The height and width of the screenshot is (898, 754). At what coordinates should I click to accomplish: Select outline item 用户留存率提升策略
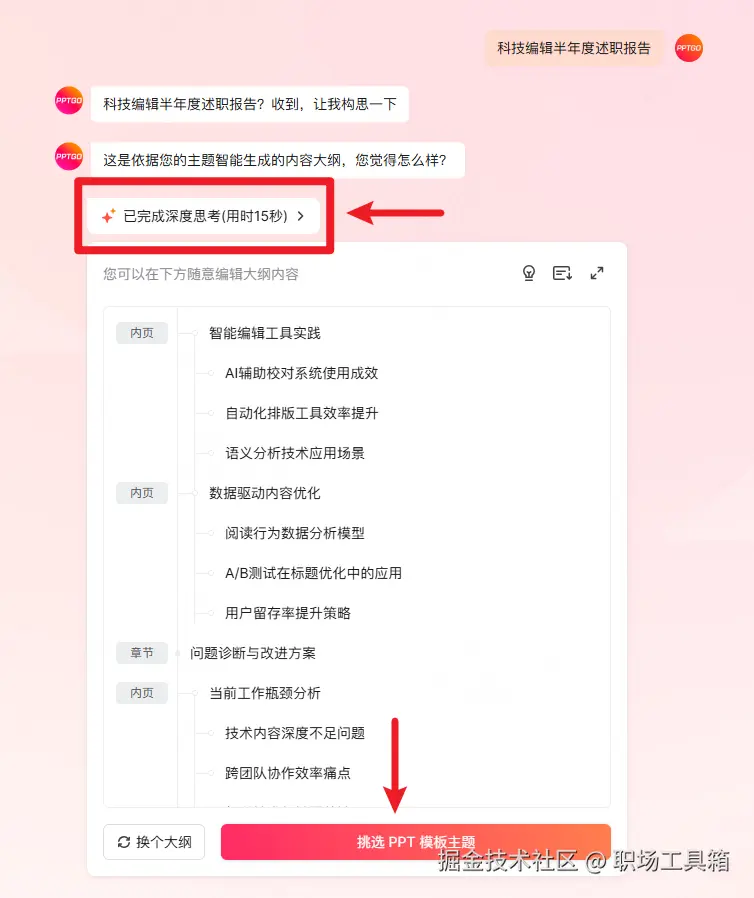287,613
